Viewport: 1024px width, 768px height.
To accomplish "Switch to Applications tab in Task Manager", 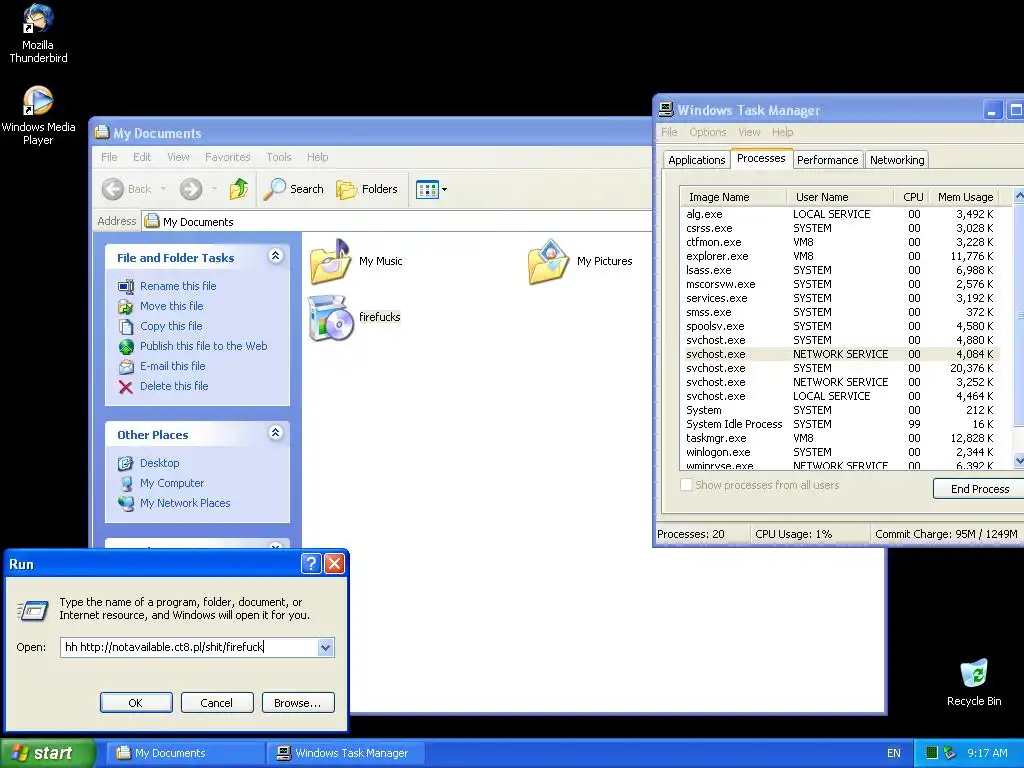I will click(x=696, y=160).
